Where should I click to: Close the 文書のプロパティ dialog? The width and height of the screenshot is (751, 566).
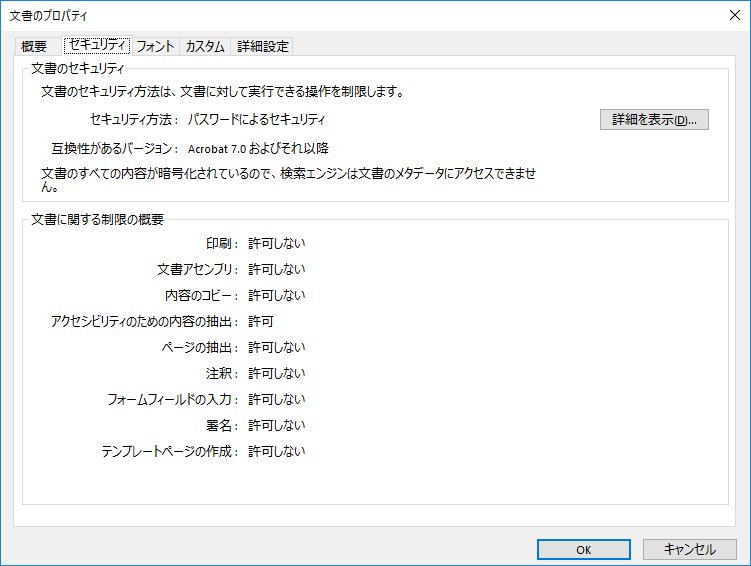click(x=735, y=15)
